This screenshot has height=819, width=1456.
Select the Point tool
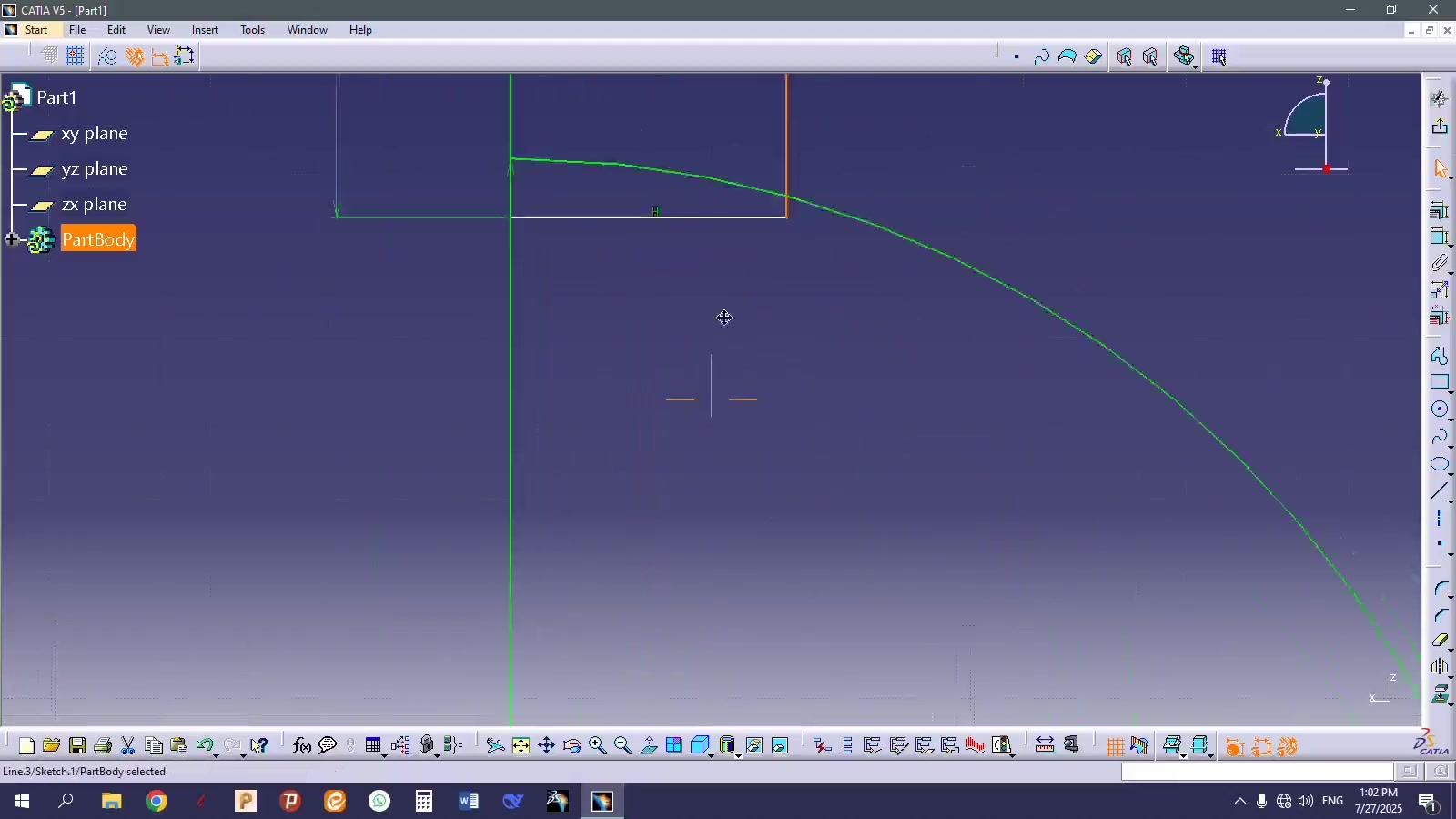coord(1439,544)
